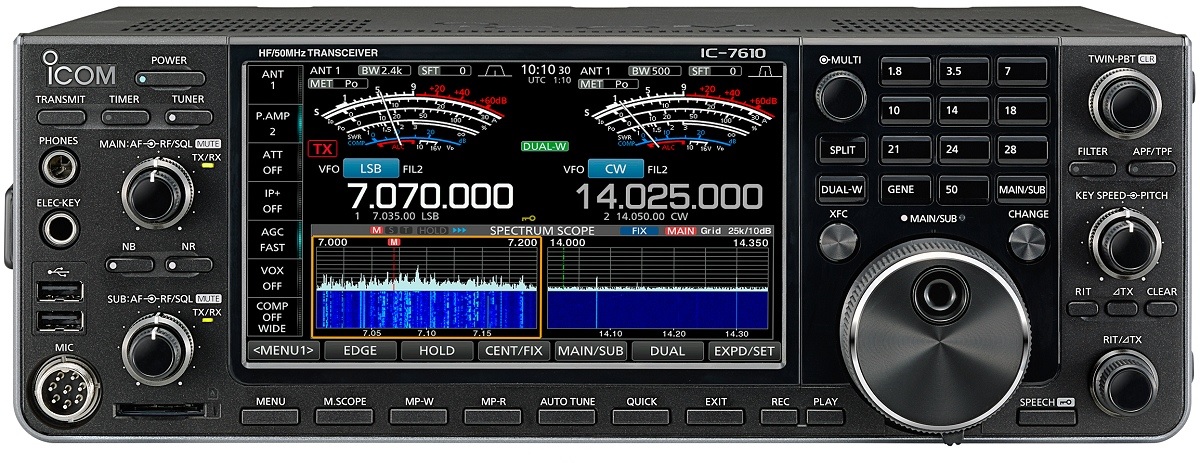The image size is (1200, 463).
Task: Select the 50 MHz band key
Action: pyautogui.click(x=962, y=189)
